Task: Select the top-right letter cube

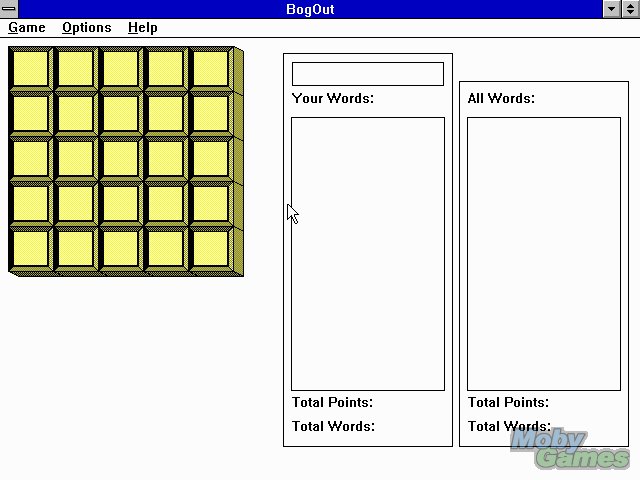Action: coord(210,68)
